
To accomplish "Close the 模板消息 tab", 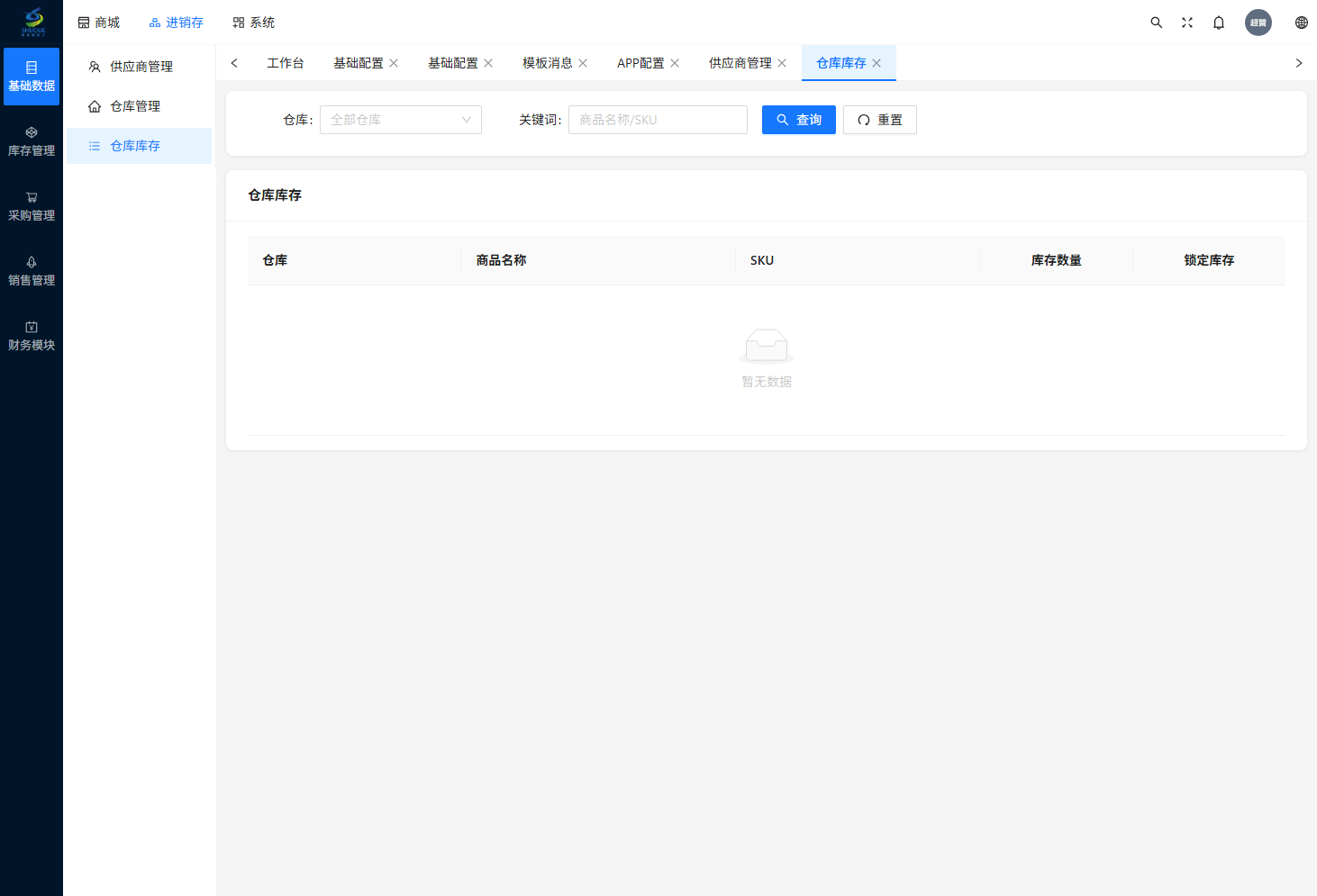I will tap(583, 63).
